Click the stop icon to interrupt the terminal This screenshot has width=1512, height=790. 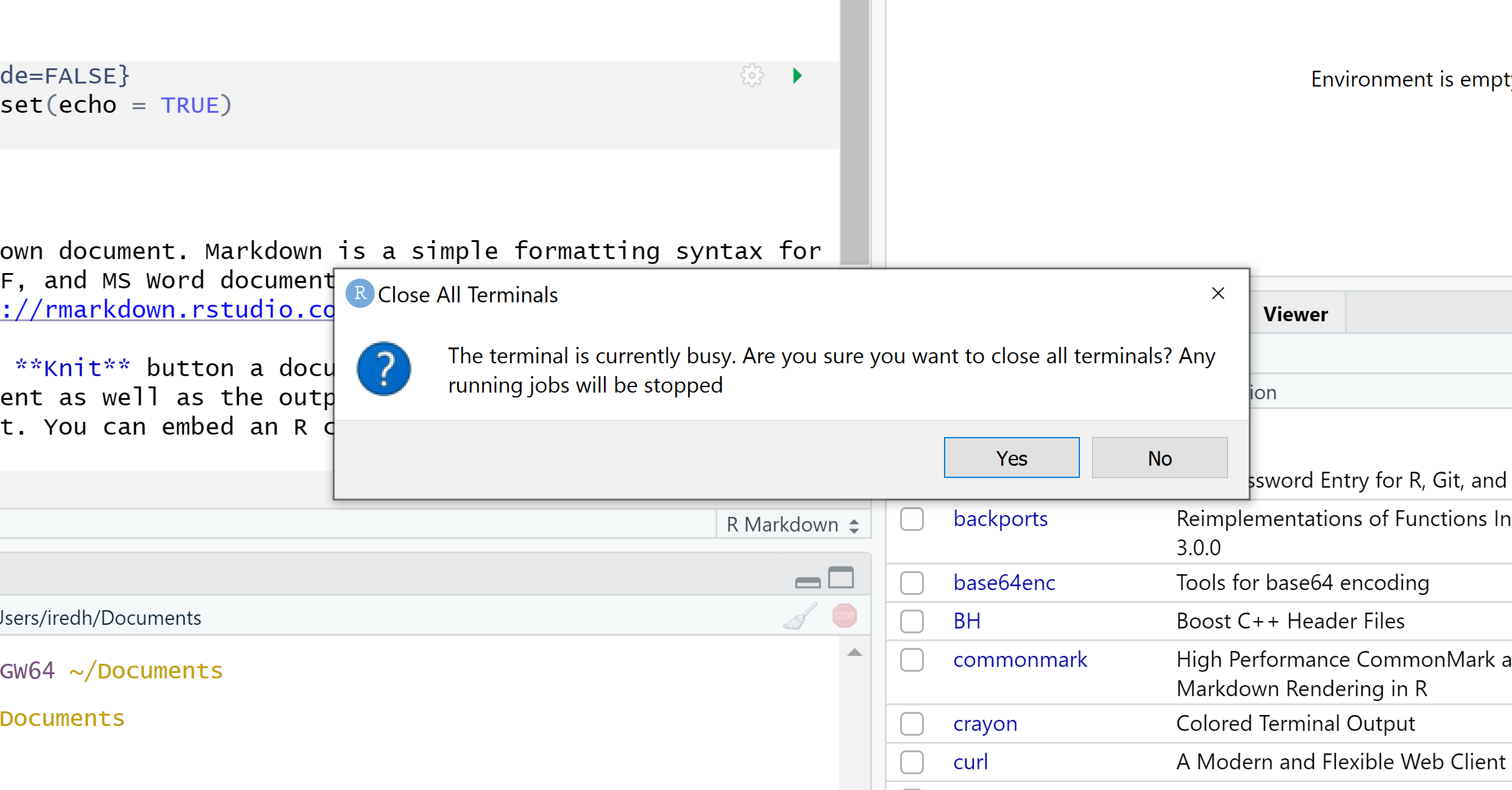pos(845,616)
